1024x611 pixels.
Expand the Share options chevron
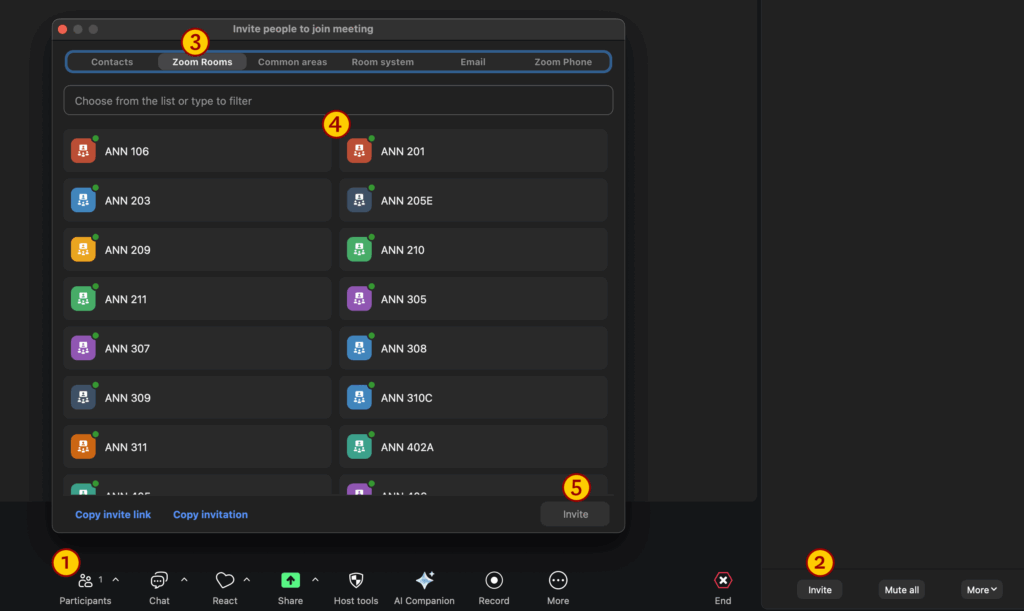315,579
